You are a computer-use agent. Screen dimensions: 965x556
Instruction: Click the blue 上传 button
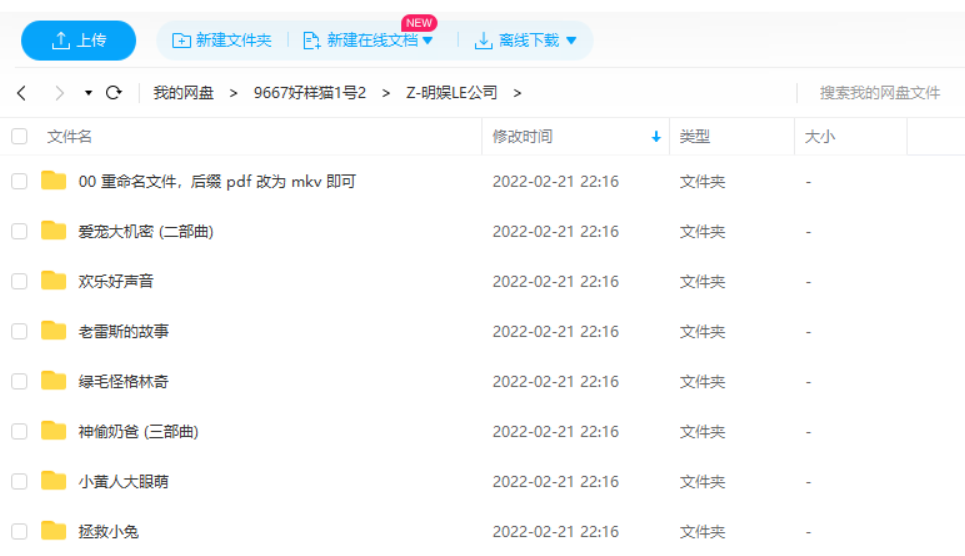tap(78, 41)
